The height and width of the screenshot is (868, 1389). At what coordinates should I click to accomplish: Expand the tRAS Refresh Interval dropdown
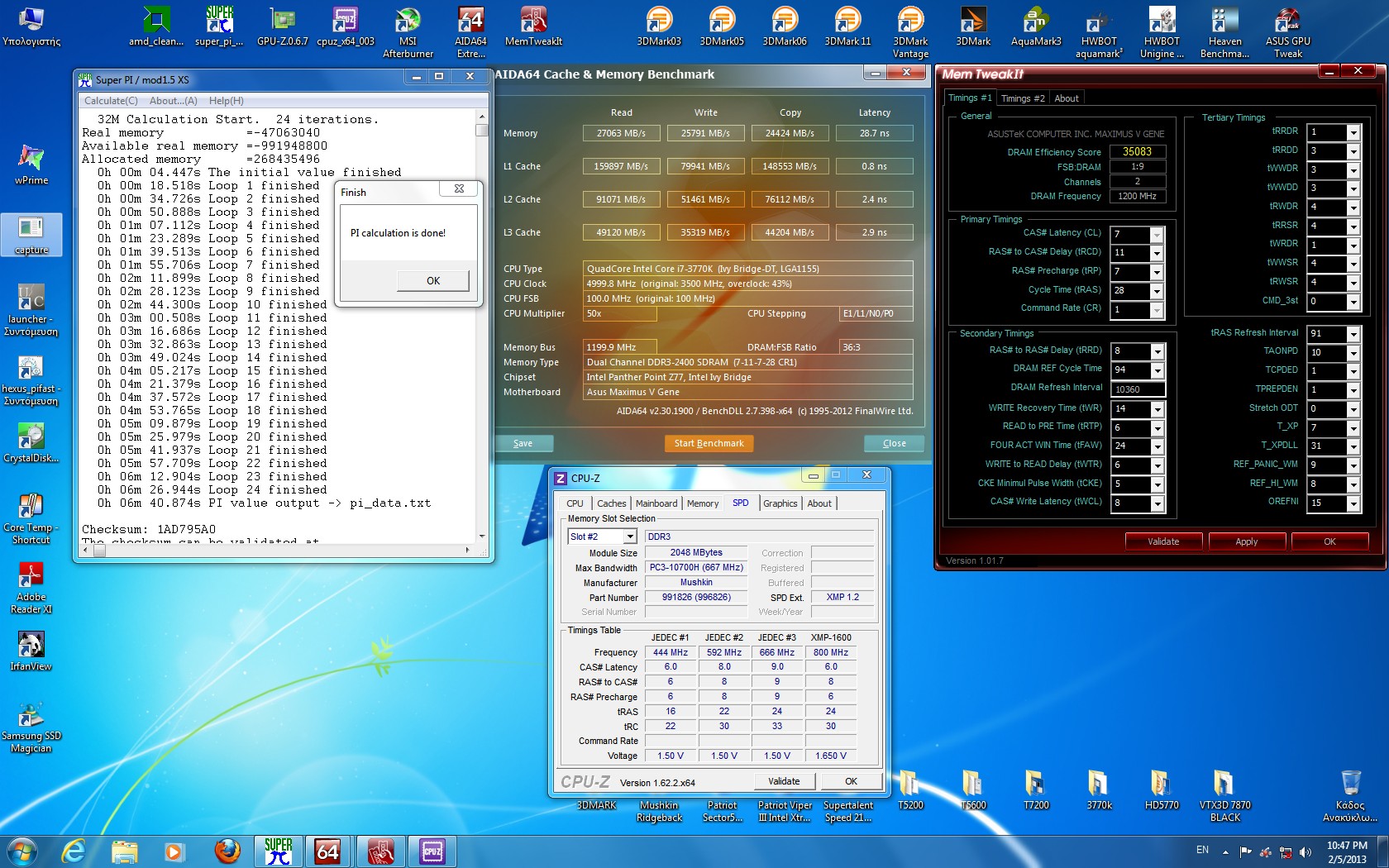(1353, 334)
